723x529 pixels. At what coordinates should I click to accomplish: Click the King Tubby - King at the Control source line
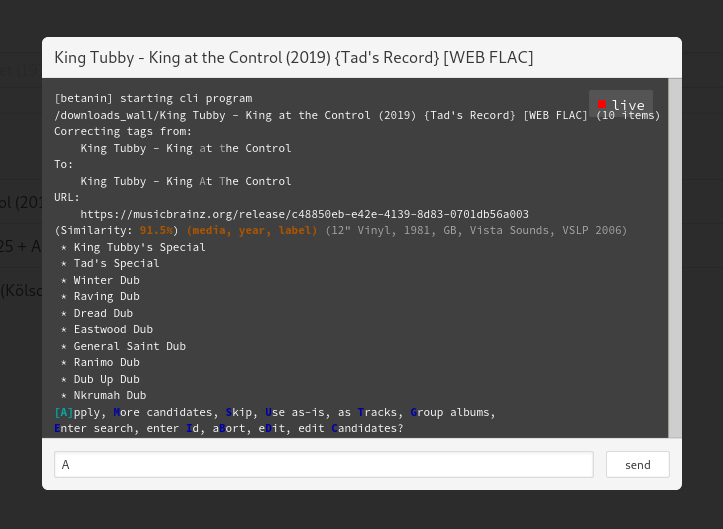pyautogui.click(x=186, y=149)
